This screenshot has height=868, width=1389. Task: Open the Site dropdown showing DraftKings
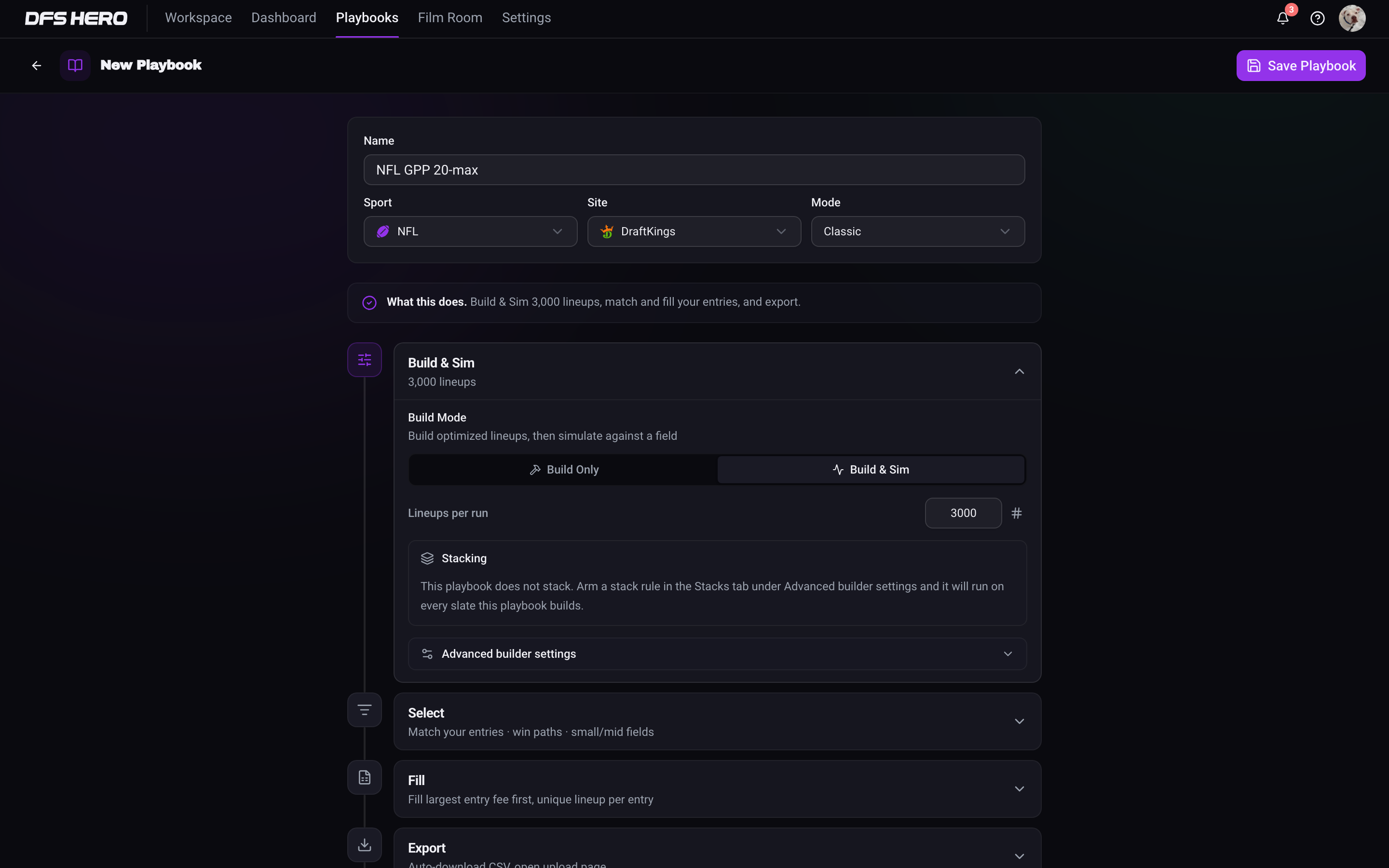pyautogui.click(x=694, y=231)
